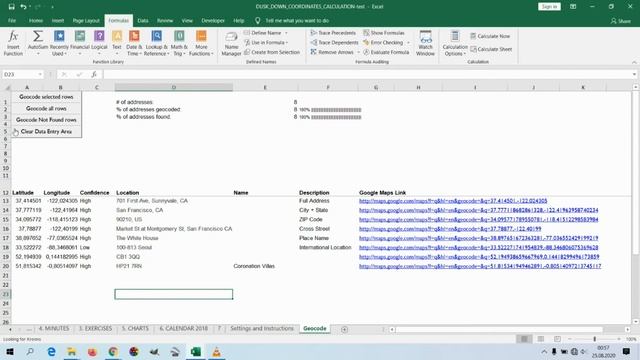Collapse the ribbon

(634, 62)
